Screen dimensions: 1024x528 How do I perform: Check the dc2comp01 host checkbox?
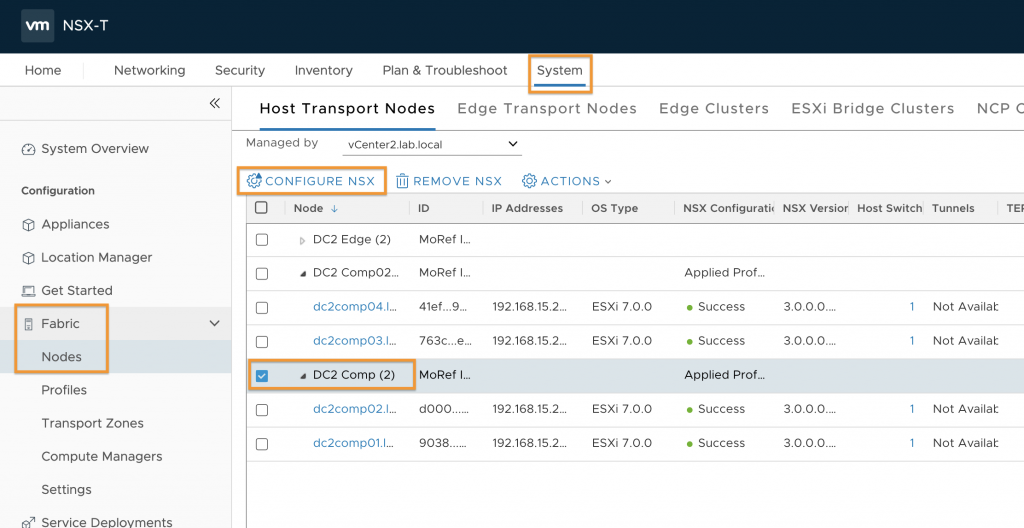coord(262,444)
